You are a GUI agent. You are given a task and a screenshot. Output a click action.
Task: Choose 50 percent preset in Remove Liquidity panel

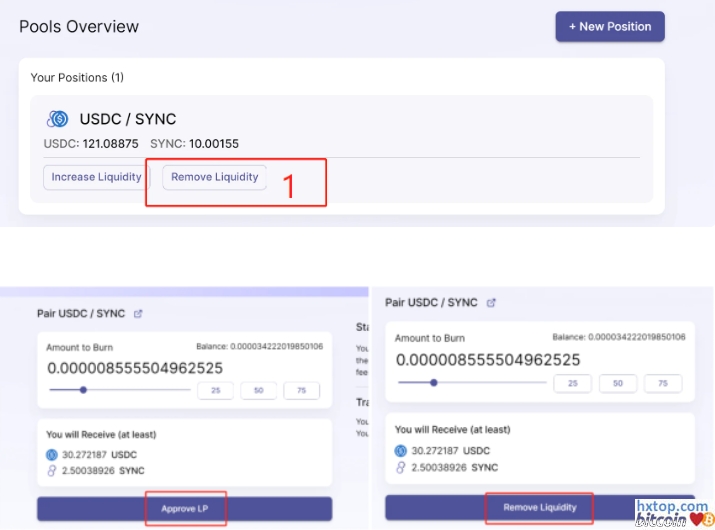[618, 383]
